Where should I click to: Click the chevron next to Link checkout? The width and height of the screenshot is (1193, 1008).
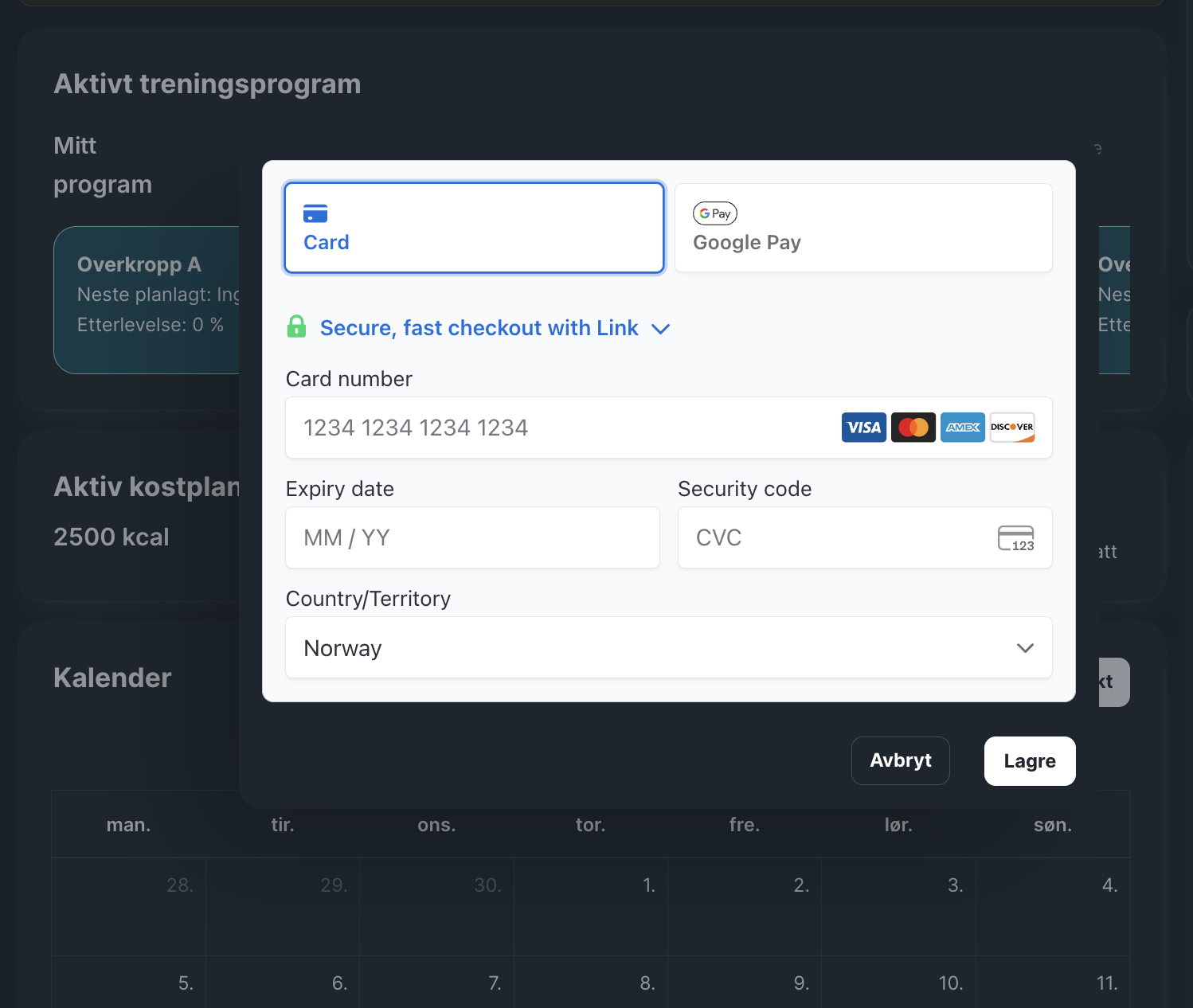(661, 329)
